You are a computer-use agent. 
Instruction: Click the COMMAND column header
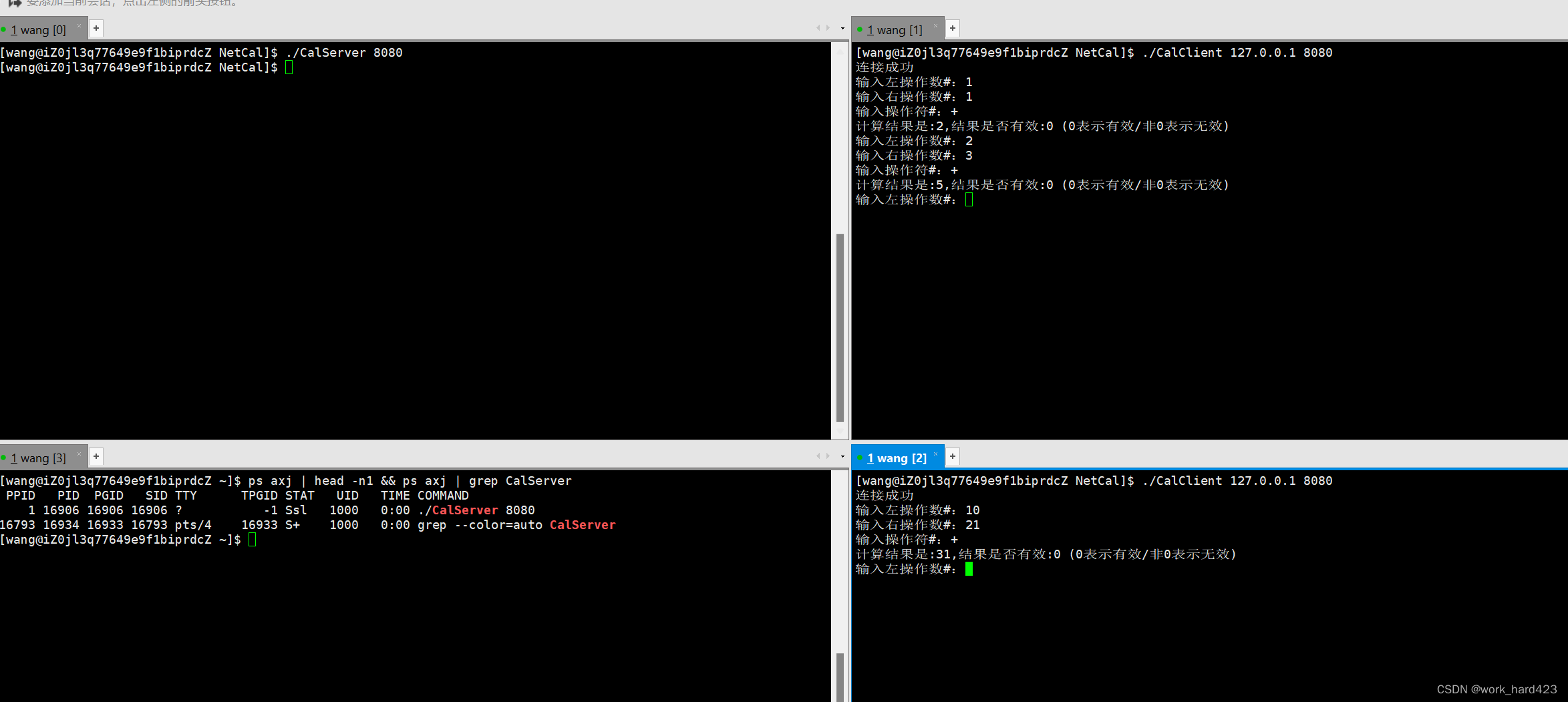pos(443,496)
